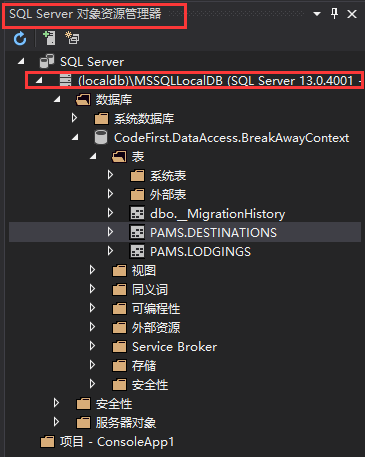Click the localdb server instance icon
Image resolution: width=365 pixels, height=457 pixels.
click(65, 80)
